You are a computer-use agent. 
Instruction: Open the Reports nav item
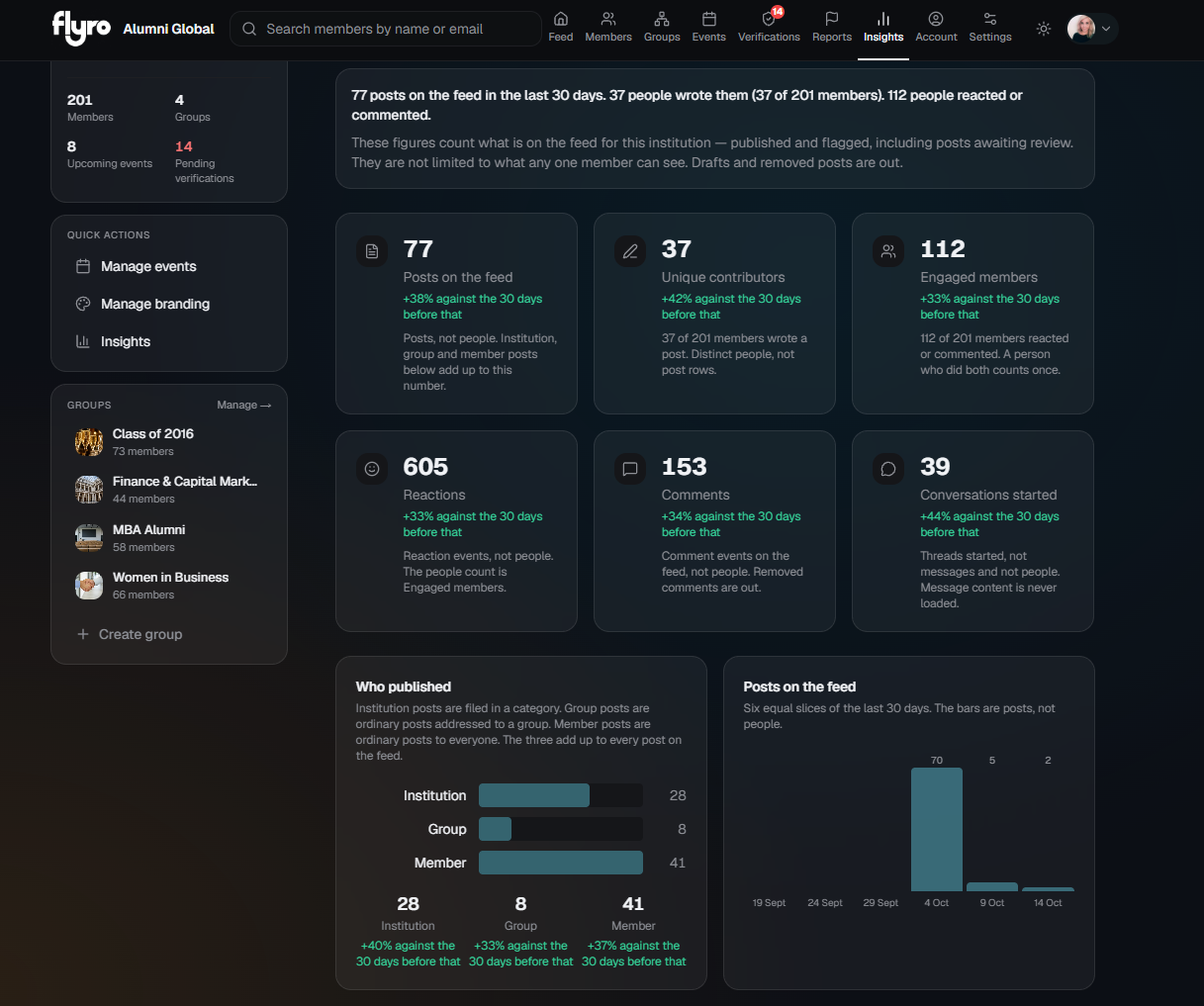(x=832, y=28)
